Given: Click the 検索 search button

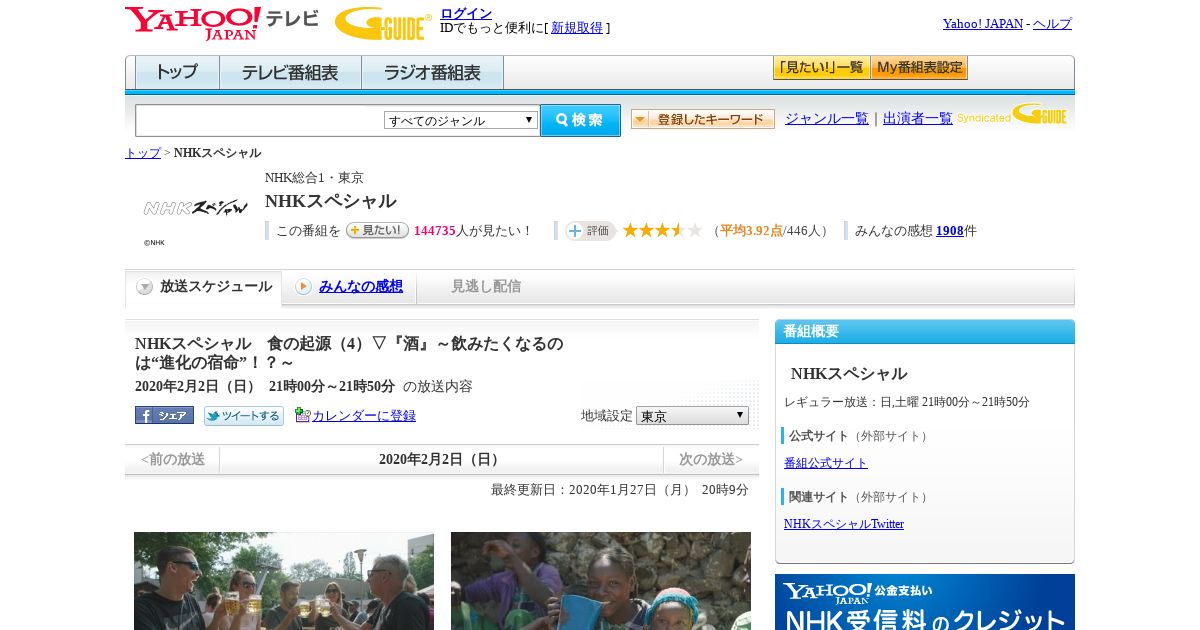Looking at the screenshot, I should [x=580, y=120].
